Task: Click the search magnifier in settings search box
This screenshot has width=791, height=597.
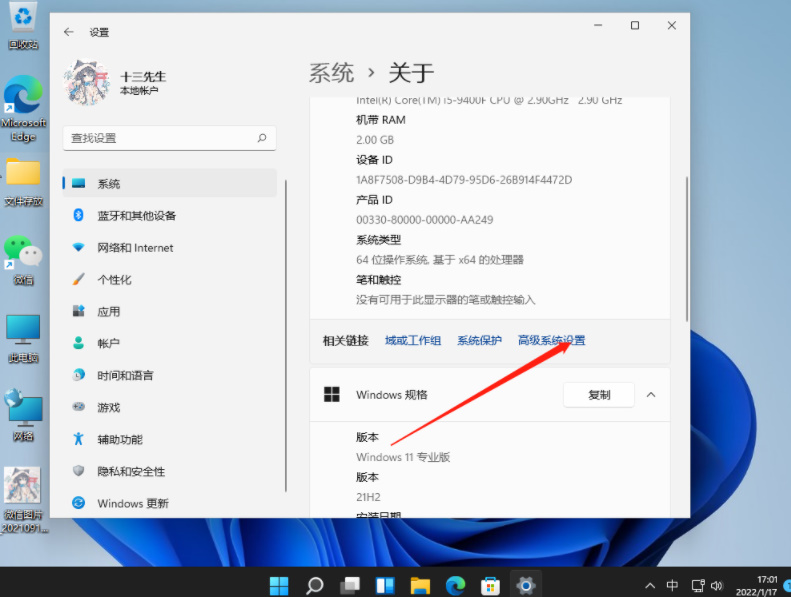Action: coord(262,138)
